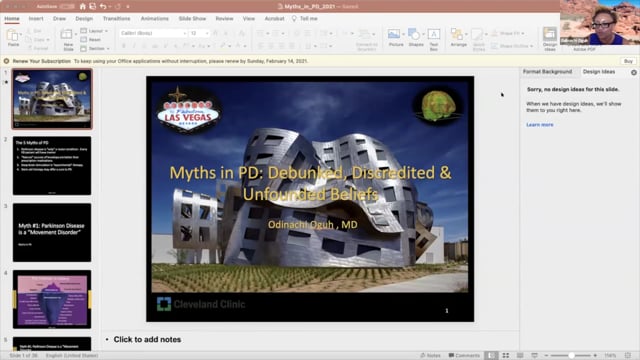Switch to Normal view icon
The height and width of the screenshot is (360, 640).
pos(491,356)
